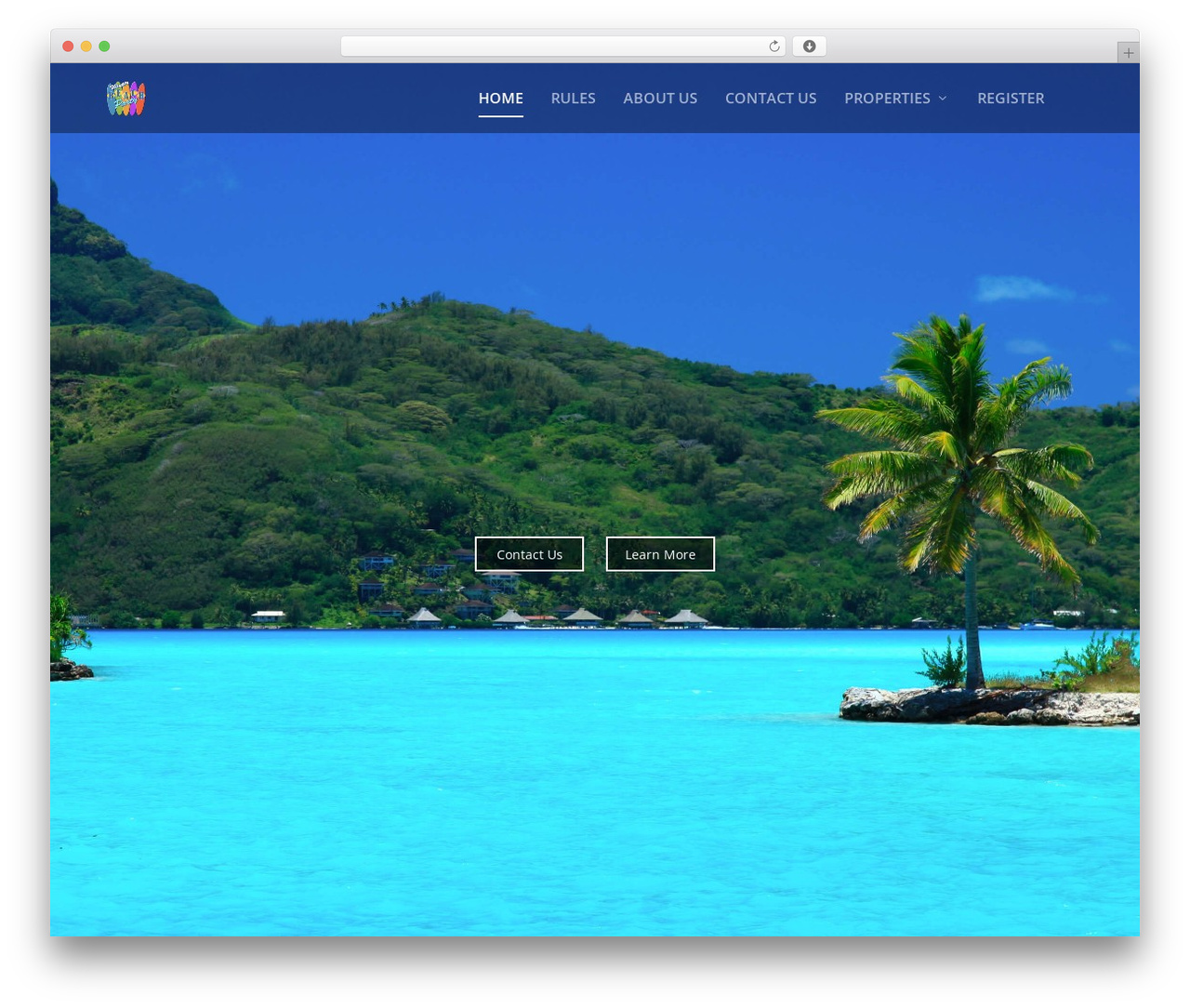Click the browser download arrow icon
This screenshot has width=1190, height=1008.
(x=809, y=46)
